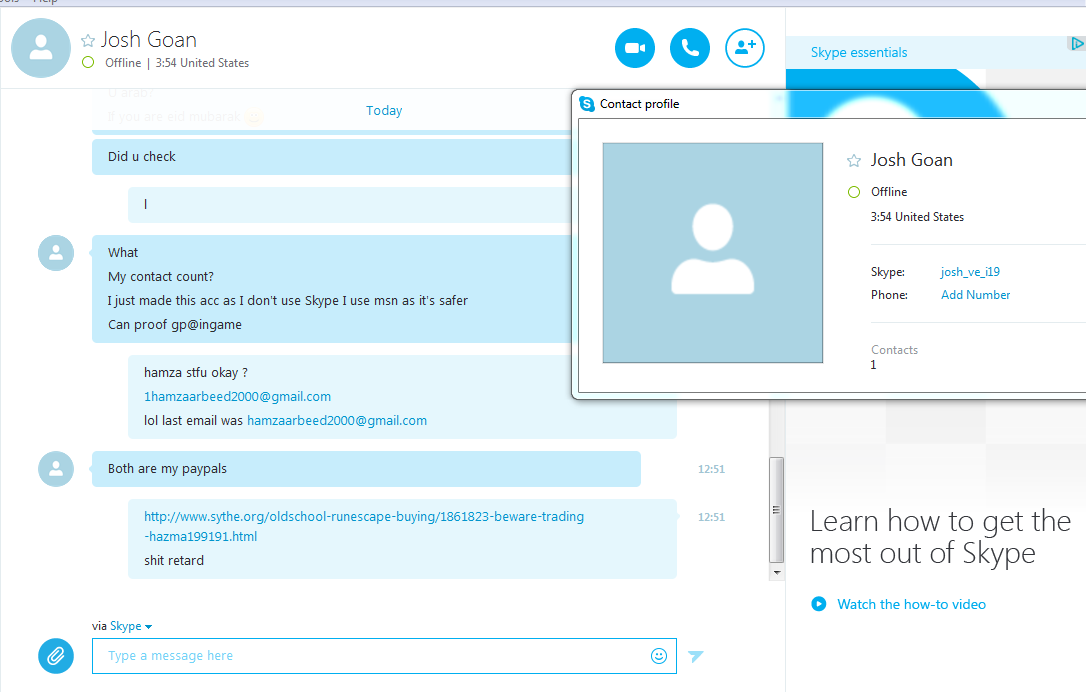The height and width of the screenshot is (692, 1086).
Task: Click the play icon beside Watch the how-to video
Action: [819, 604]
